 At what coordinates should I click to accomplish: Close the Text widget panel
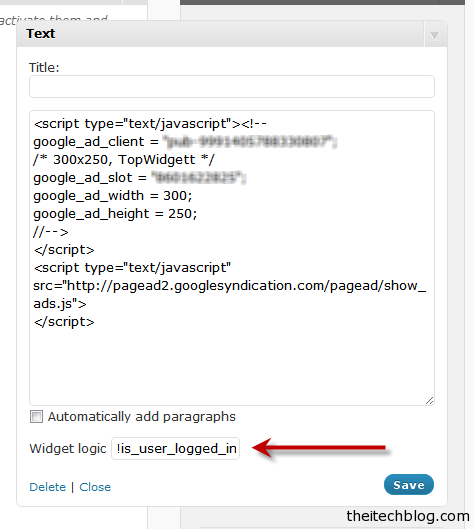tap(95, 487)
